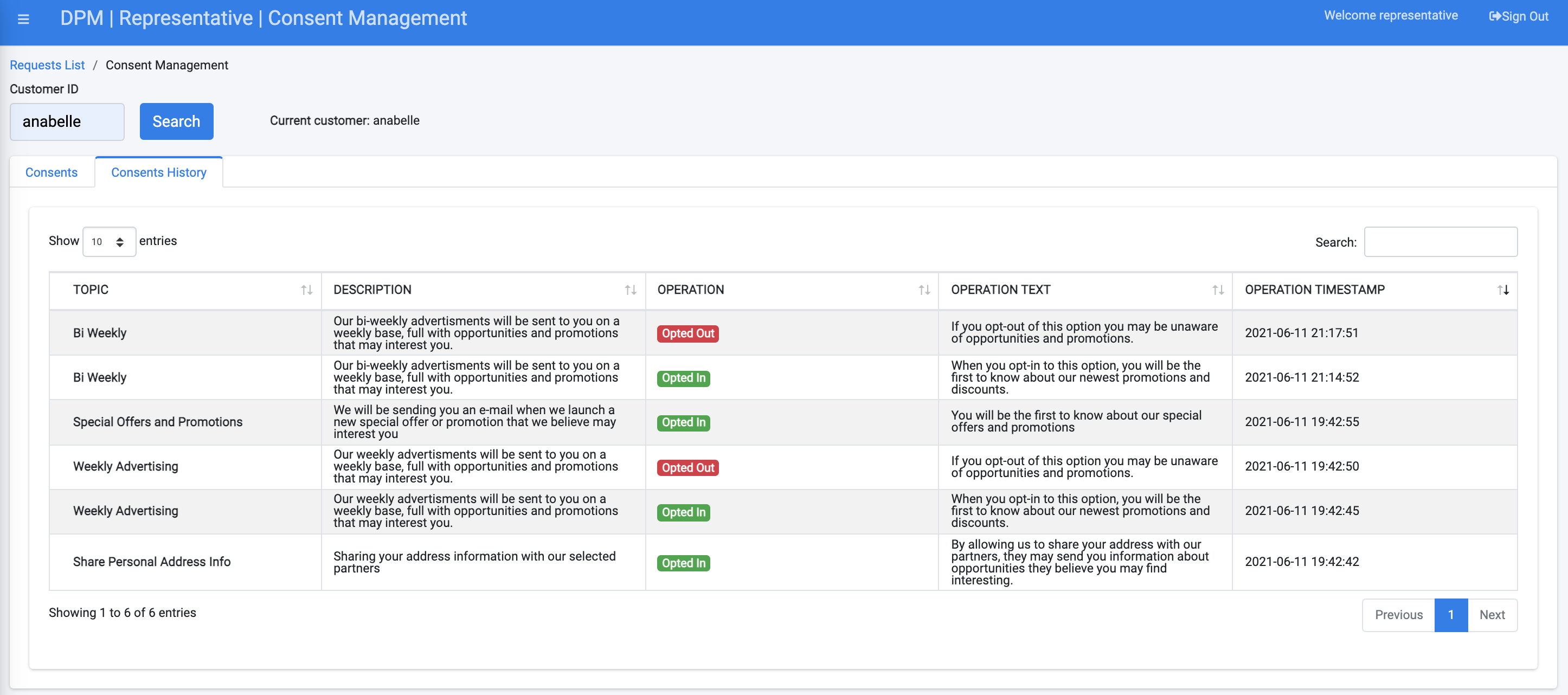Screen dimensions: 1568x695
Task: Click the Search button
Action: [176, 121]
